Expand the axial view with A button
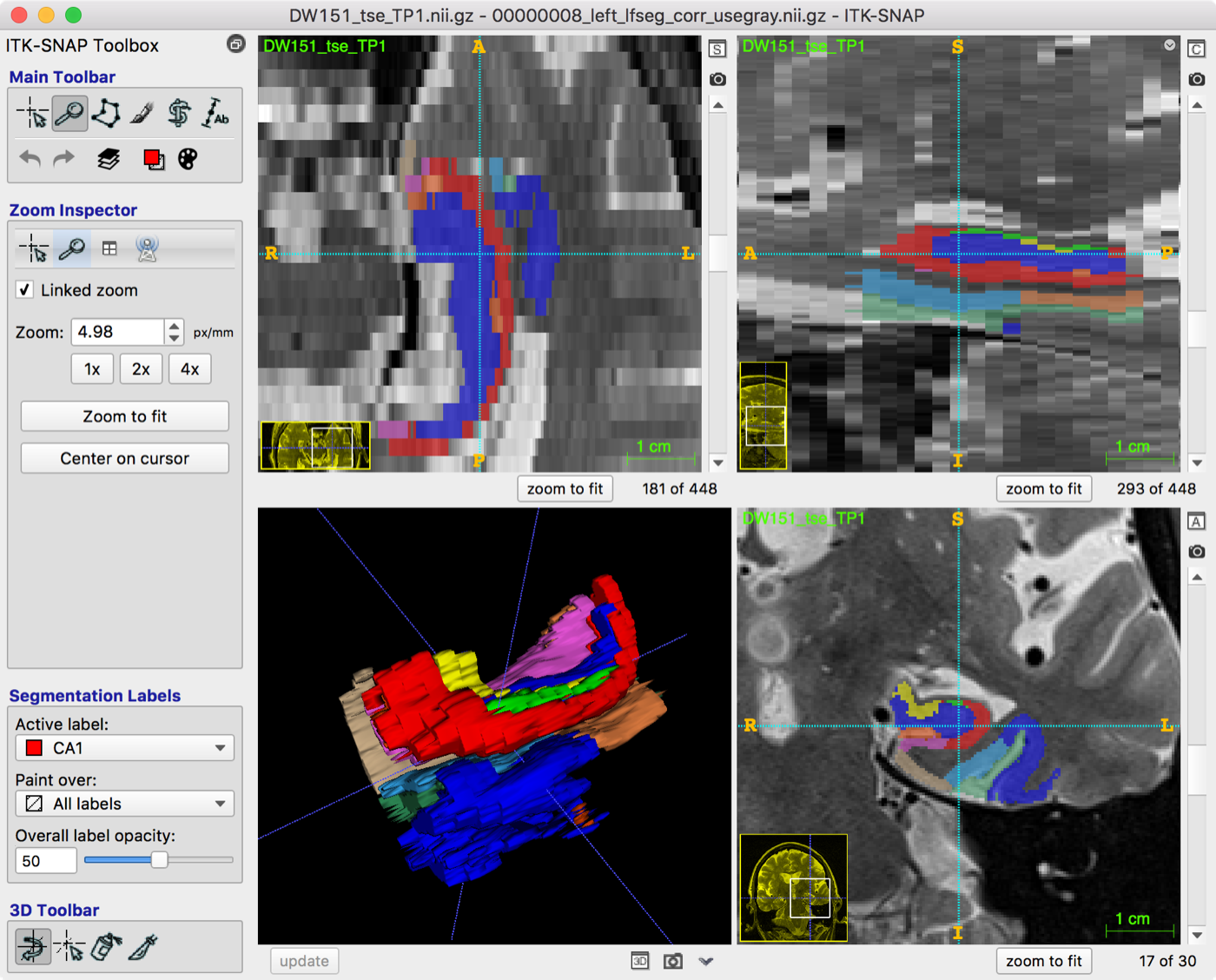The image size is (1216, 980). 1197,522
